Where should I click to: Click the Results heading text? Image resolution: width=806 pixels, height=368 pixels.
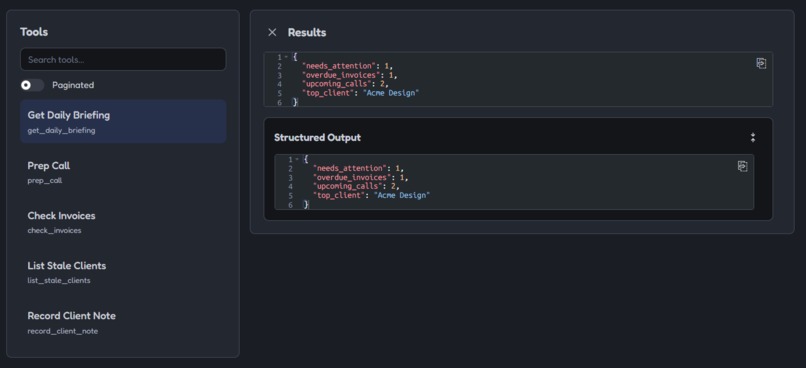pos(307,32)
